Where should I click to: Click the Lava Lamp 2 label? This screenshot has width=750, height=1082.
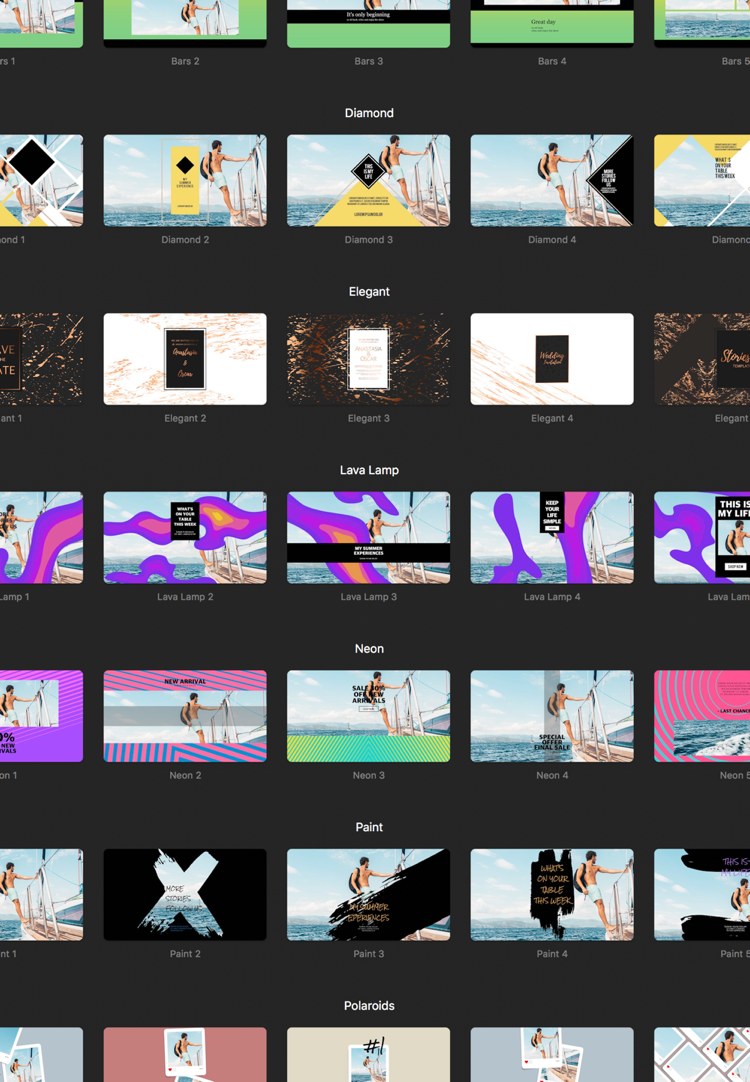185,597
